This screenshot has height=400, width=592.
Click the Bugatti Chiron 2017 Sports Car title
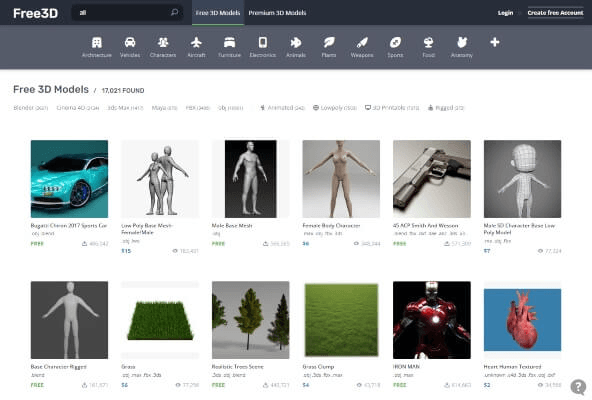[69, 225]
